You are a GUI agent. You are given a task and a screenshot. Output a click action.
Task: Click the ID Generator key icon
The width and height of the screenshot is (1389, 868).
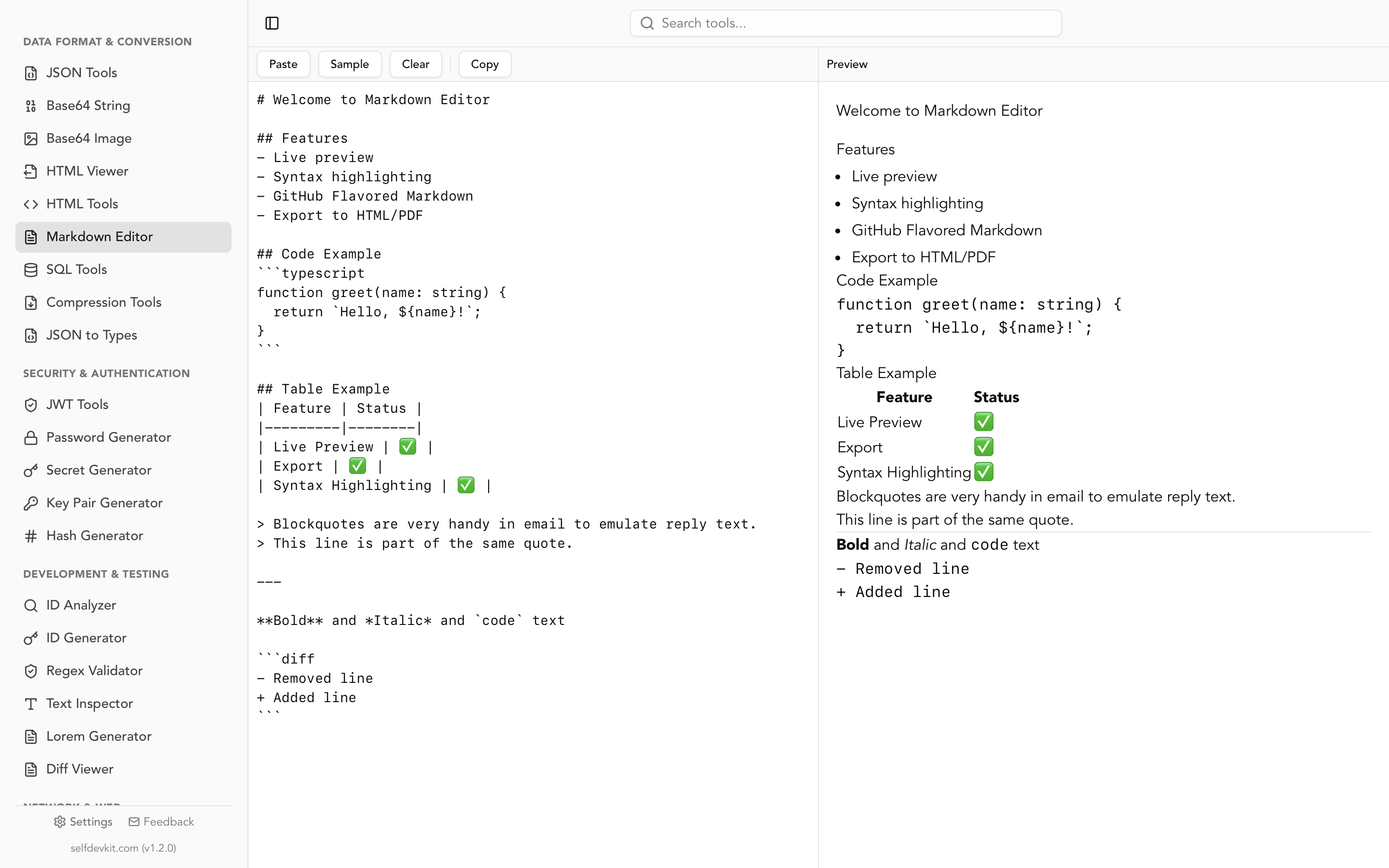[31, 638]
